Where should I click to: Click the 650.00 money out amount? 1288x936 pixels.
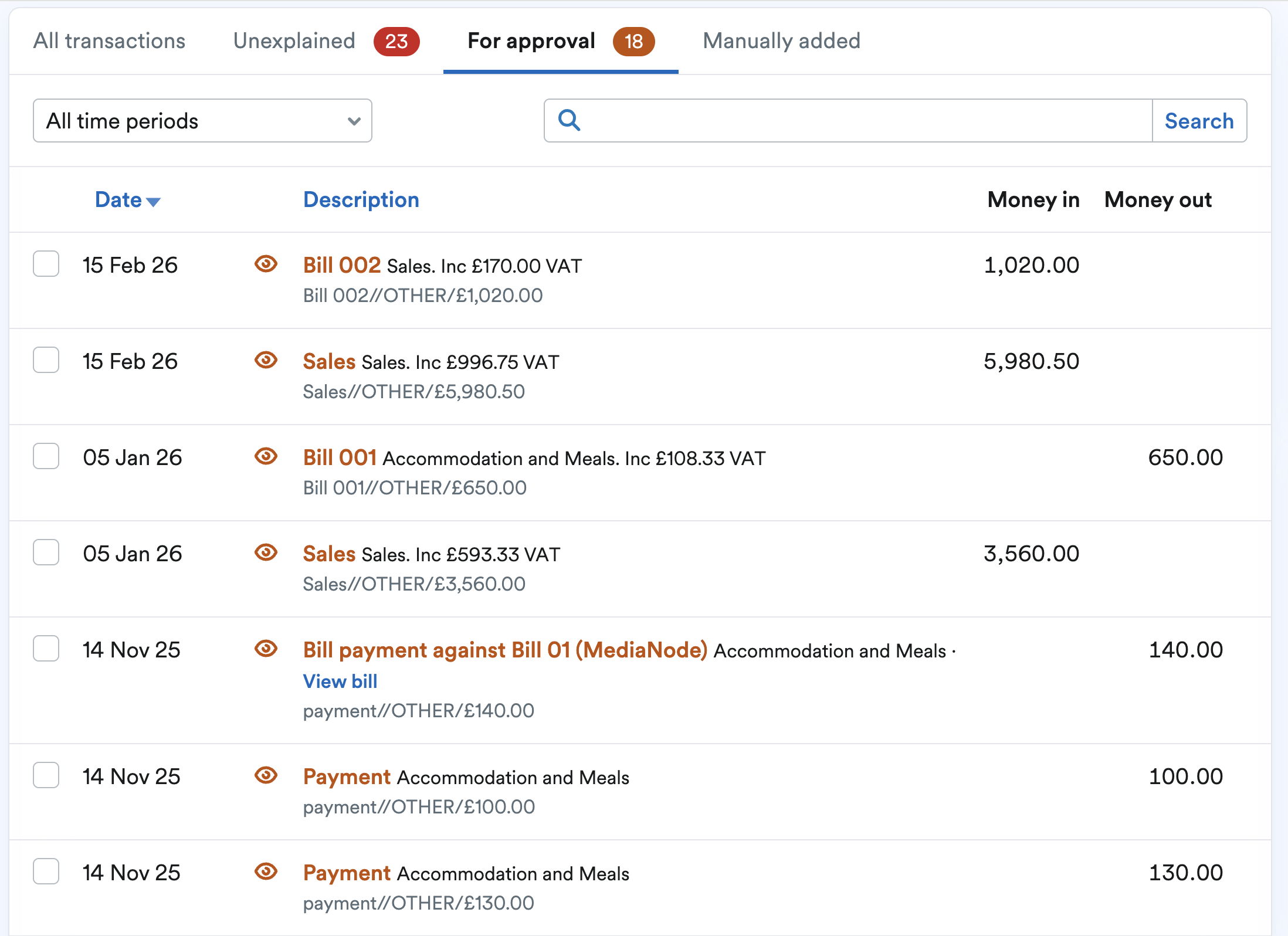(1185, 457)
